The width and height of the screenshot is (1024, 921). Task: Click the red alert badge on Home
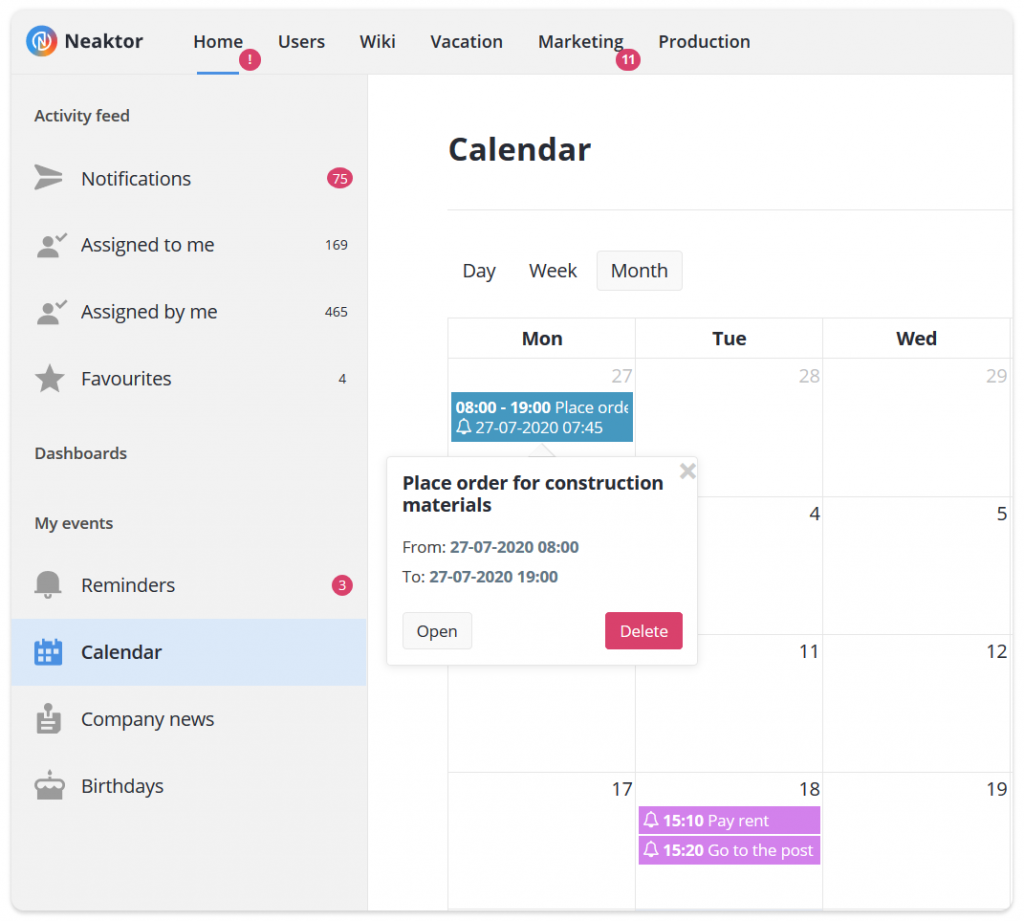click(x=249, y=59)
